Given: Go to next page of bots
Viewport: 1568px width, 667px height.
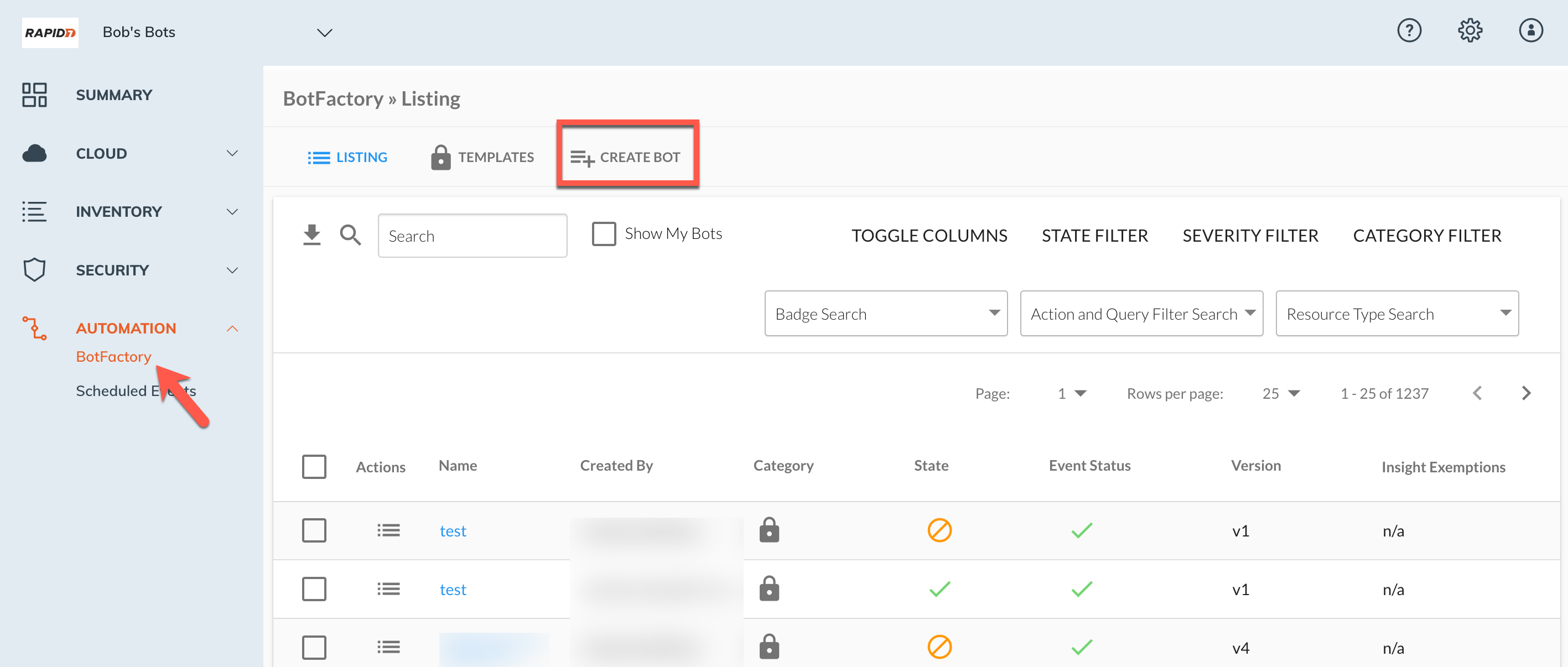Looking at the screenshot, I should coord(1525,393).
